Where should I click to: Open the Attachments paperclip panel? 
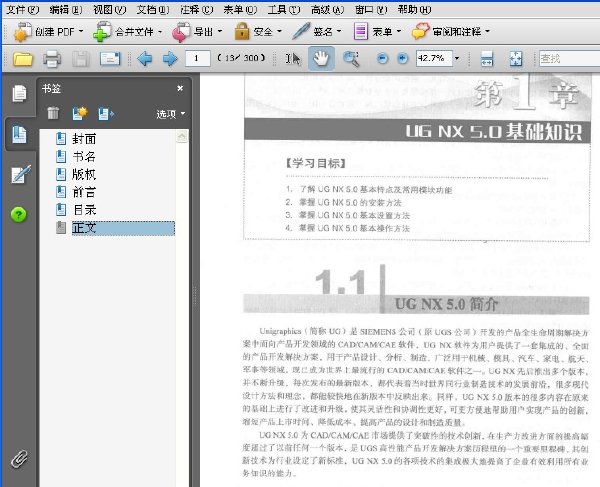click(19, 459)
